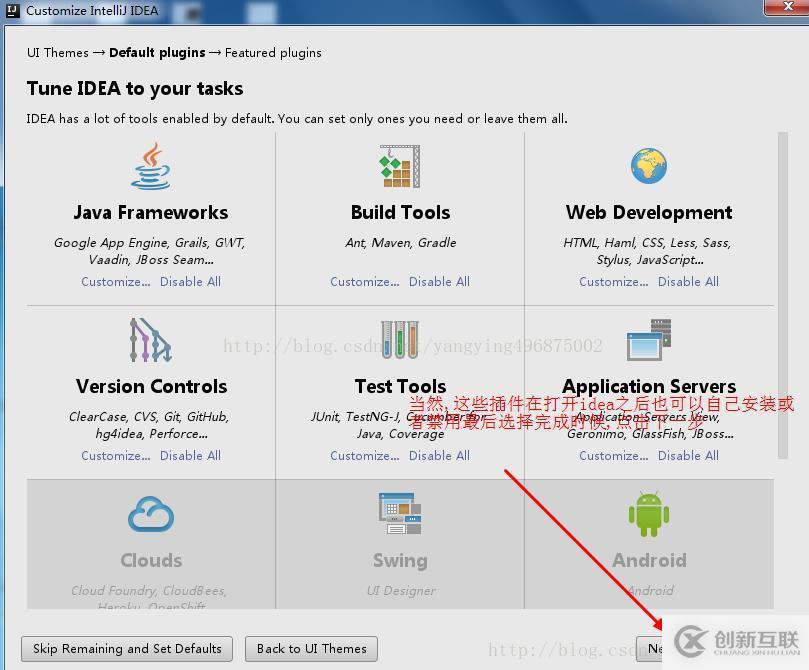The width and height of the screenshot is (809, 670).
Task: Click the Java Frameworks coffee cup icon
Action: click(x=150, y=167)
